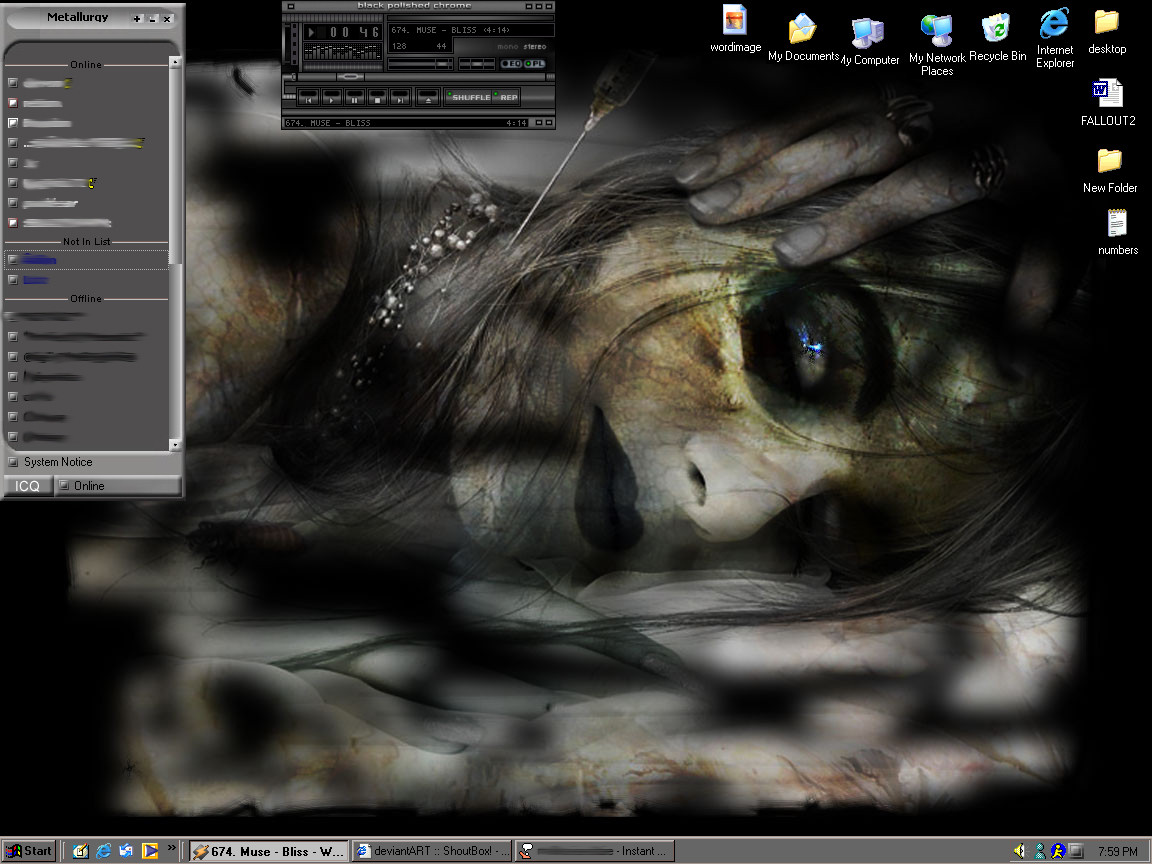
Task: Click the '4:14' duration in Winamp's bottom bar
Action: 516,123
